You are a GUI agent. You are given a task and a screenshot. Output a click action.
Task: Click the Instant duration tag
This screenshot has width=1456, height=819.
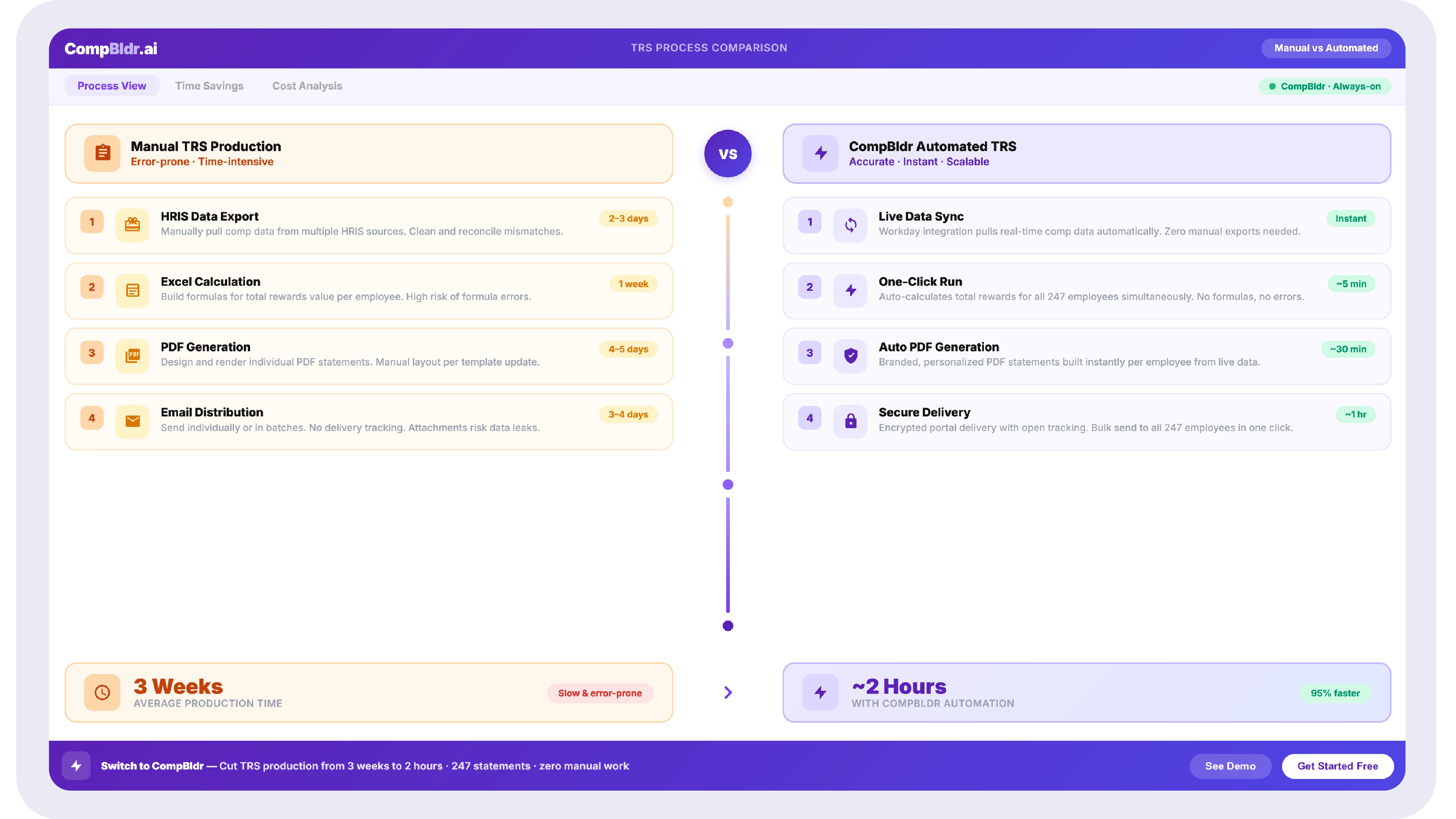click(x=1350, y=218)
